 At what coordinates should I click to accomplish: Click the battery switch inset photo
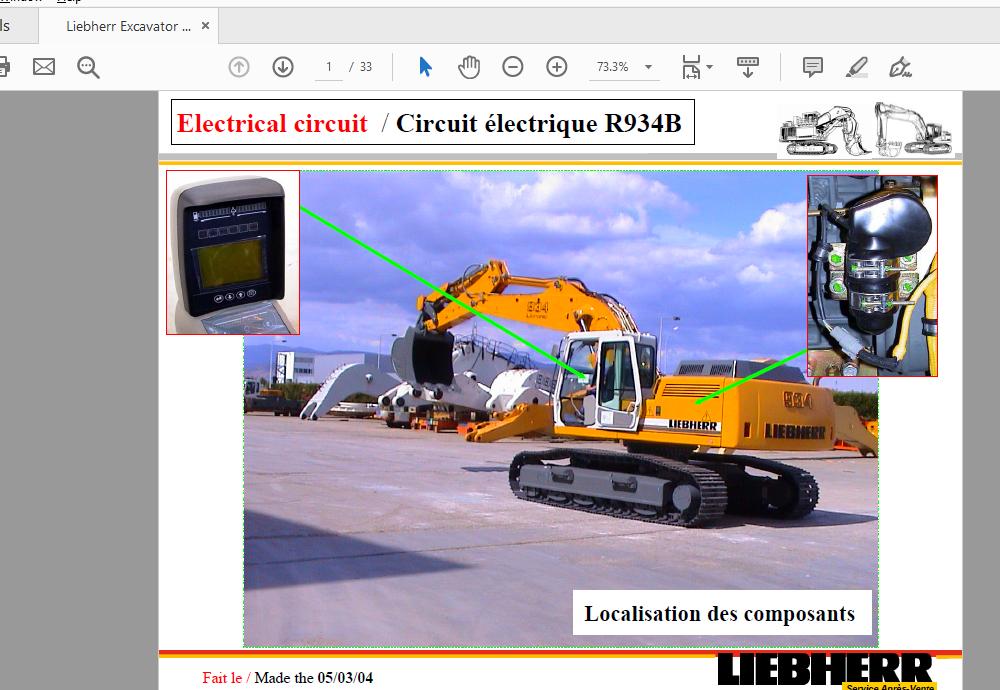pyautogui.click(x=872, y=276)
